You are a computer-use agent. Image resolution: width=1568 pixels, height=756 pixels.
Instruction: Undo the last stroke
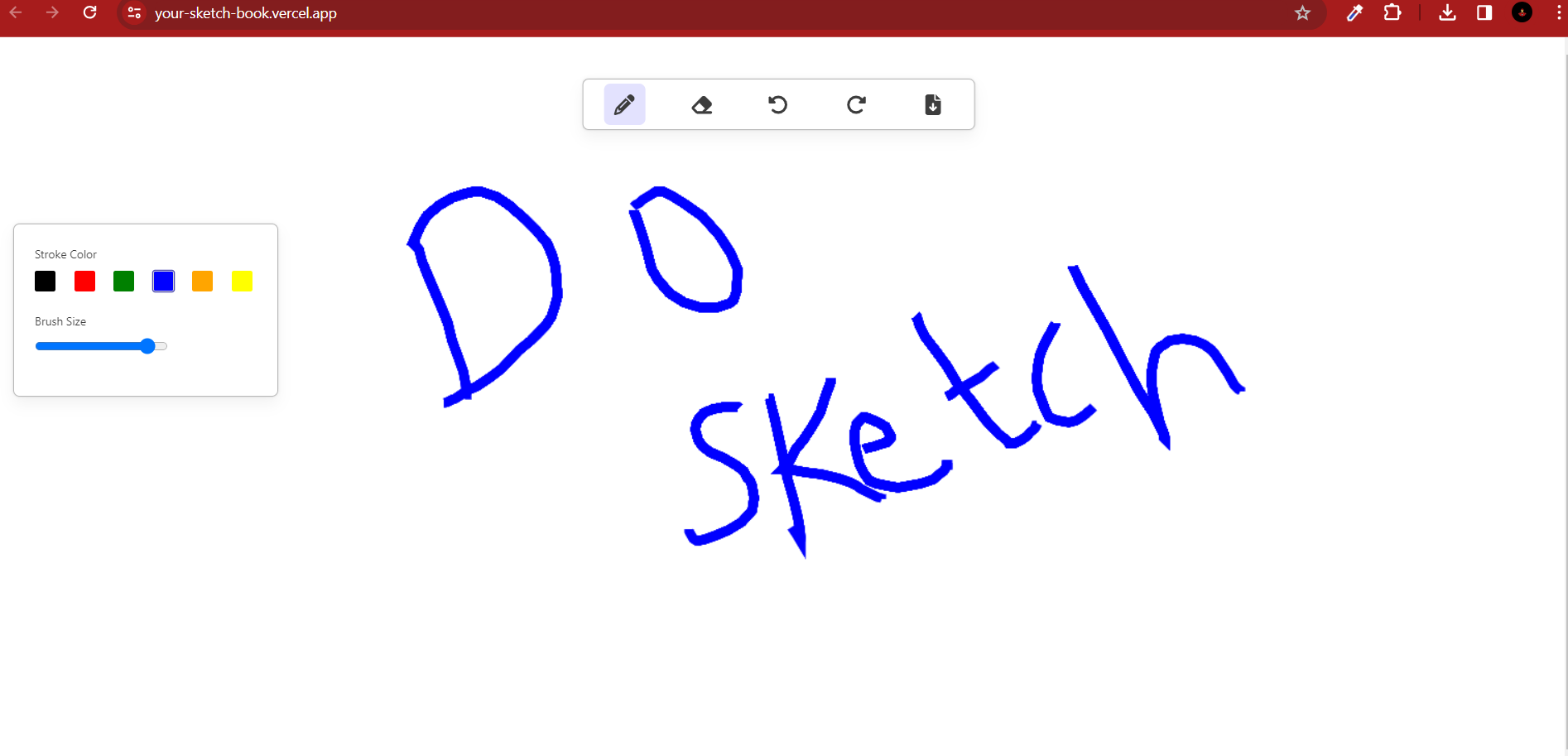[777, 105]
